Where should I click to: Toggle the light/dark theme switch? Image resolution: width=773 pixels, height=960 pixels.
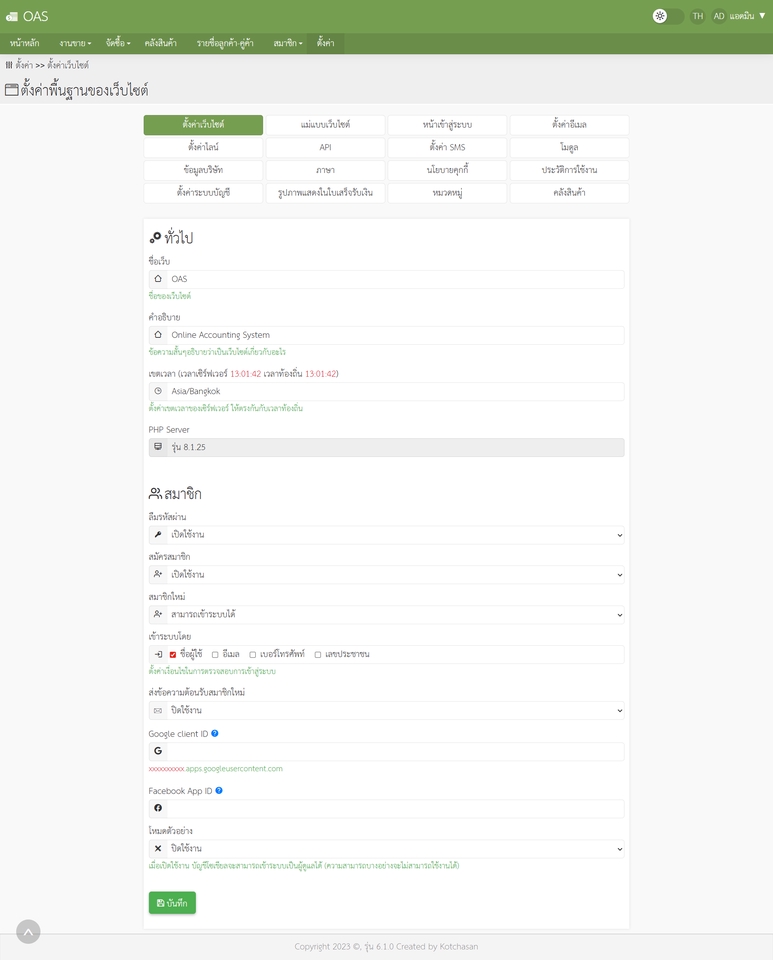pyautogui.click(x=668, y=17)
